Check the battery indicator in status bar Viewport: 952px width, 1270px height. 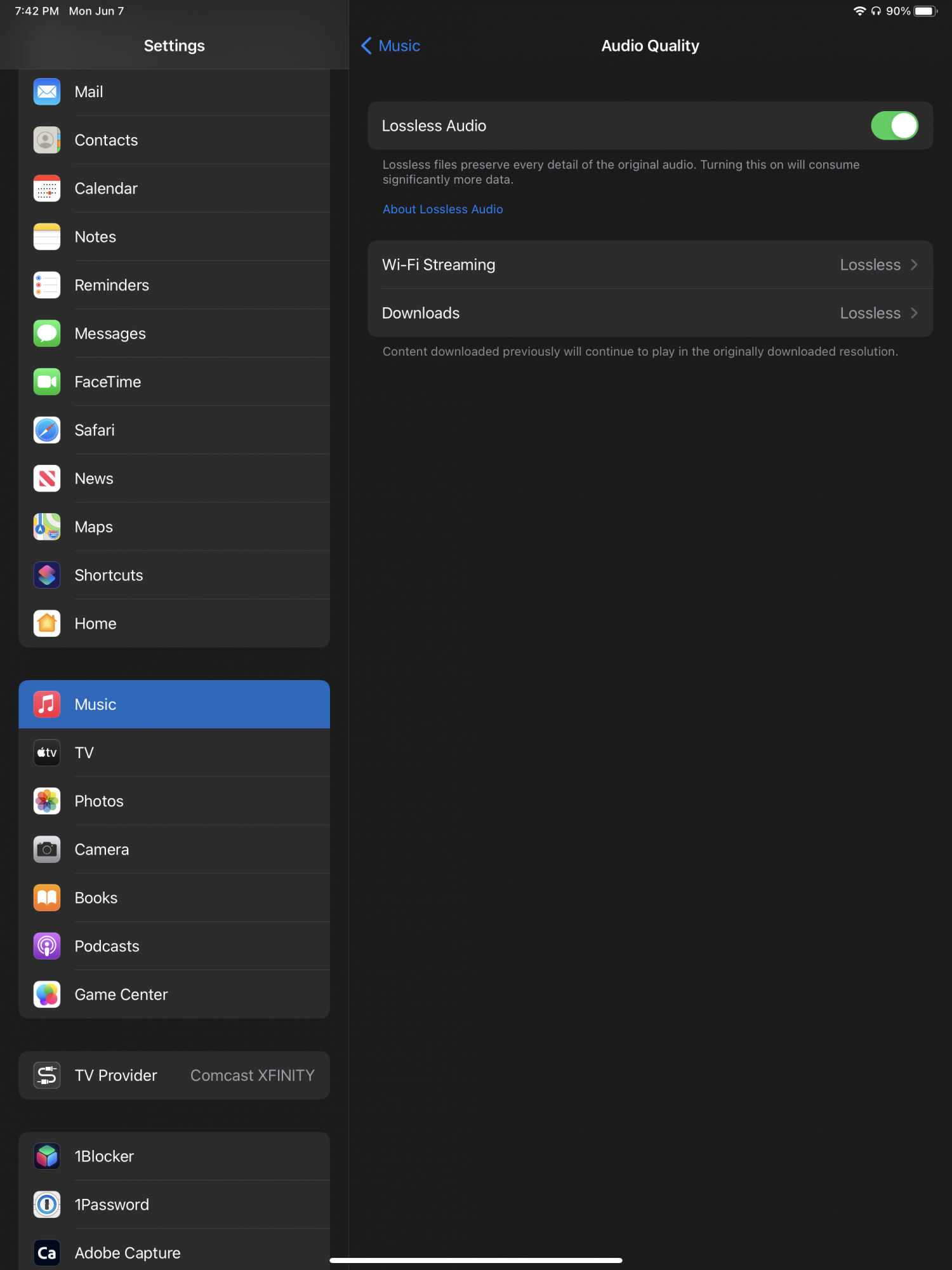pos(926,11)
